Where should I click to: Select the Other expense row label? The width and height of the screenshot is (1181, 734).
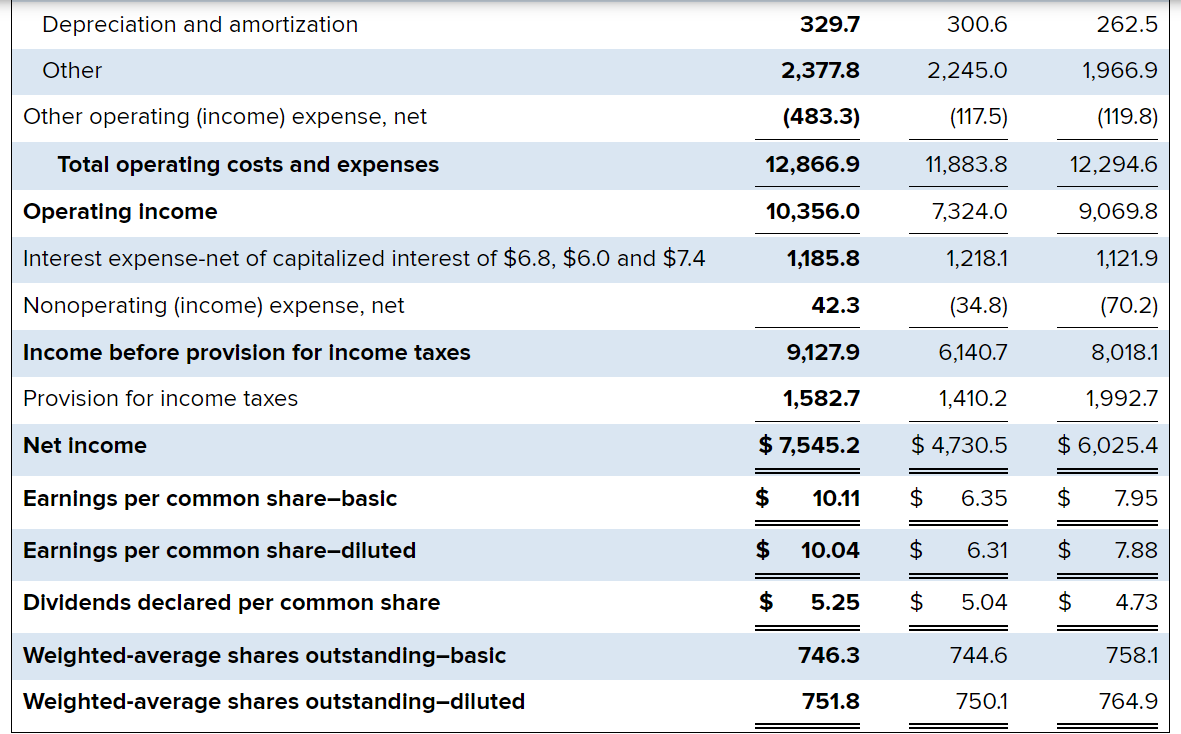tap(72, 71)
